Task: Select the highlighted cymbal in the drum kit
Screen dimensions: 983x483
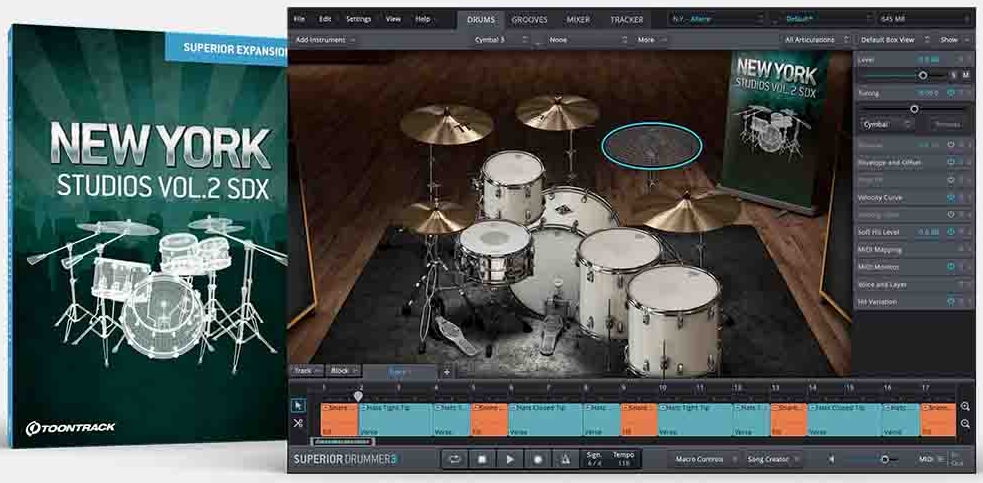Action: [x=652, y=146]
